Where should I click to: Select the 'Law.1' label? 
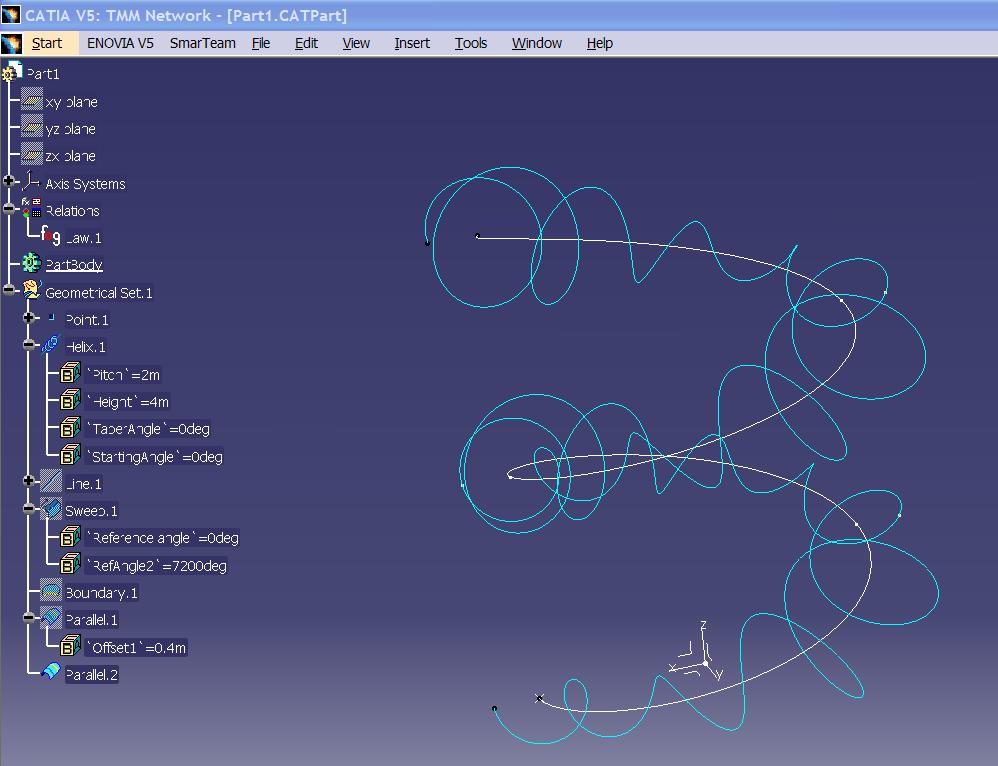(x=83, y=238)
